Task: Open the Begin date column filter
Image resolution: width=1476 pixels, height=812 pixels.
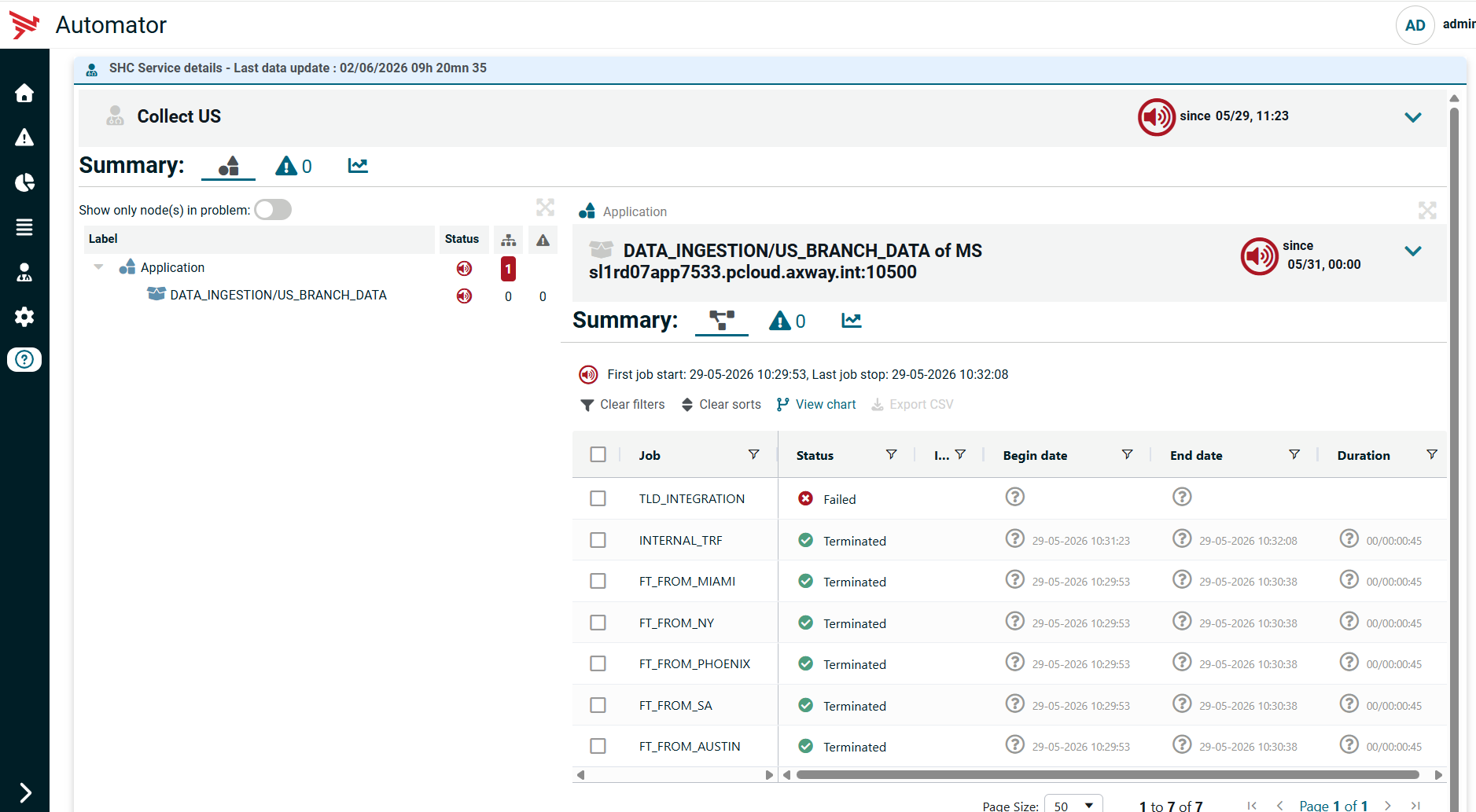Action: 1127,454
